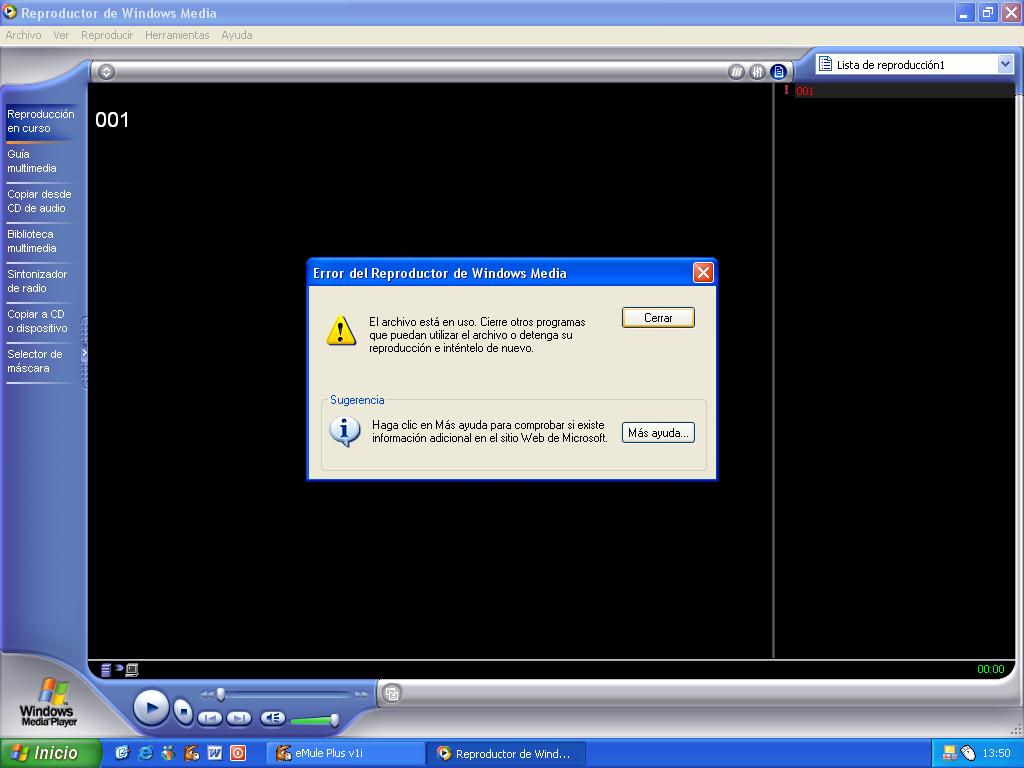Open the Herramientas menu
The width and height of the screenshot is (1024, 768).
(177, 35)
